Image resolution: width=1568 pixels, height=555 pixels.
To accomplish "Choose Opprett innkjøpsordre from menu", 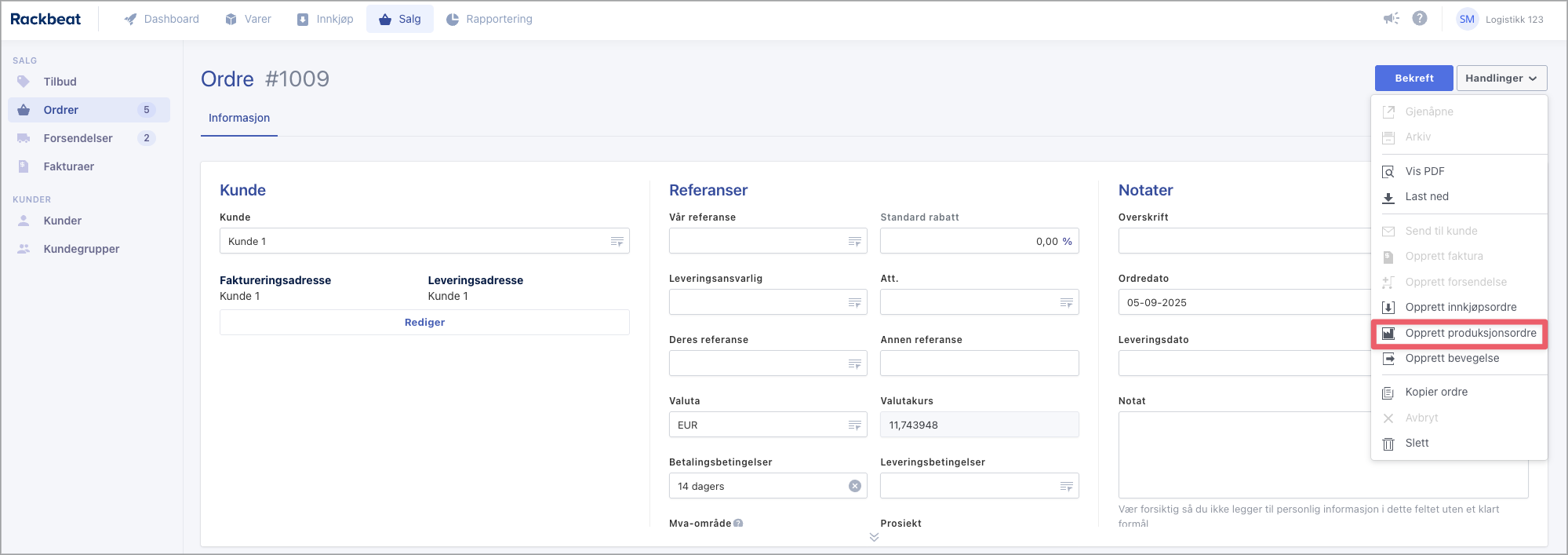I will tap(1461, 307).
